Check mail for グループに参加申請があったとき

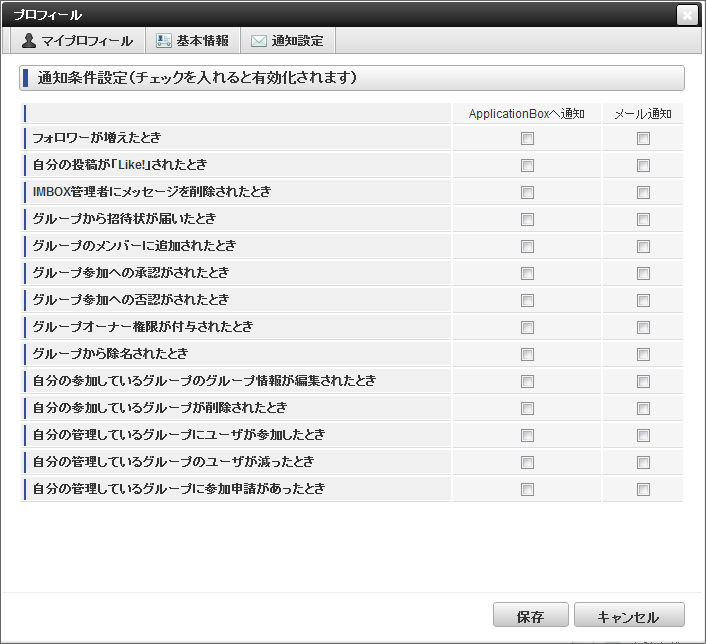click(643, 490)
